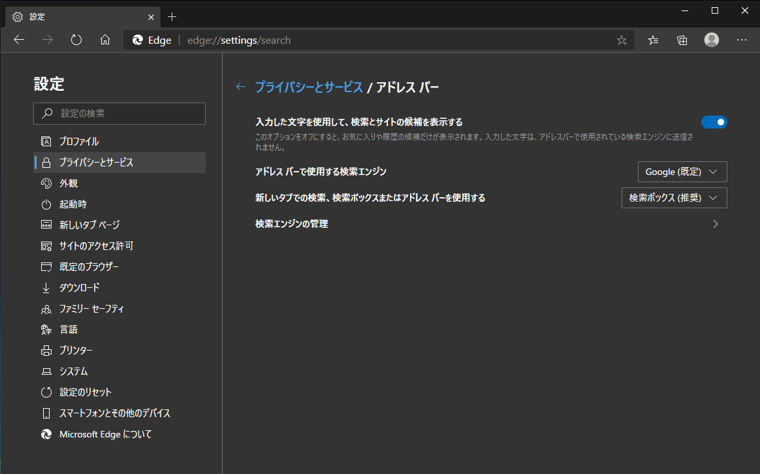The width and height of the screenshot is (760, 474).
Task: Click the blue back arrow beside プライバシーとサービス
Action: point(240,87)
